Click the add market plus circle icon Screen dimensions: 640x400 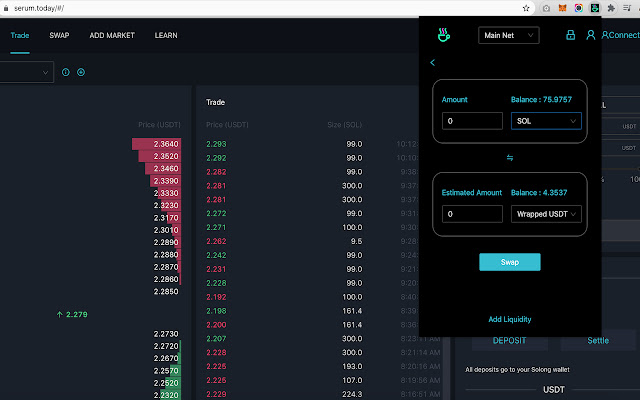click(x=81, y=72)
